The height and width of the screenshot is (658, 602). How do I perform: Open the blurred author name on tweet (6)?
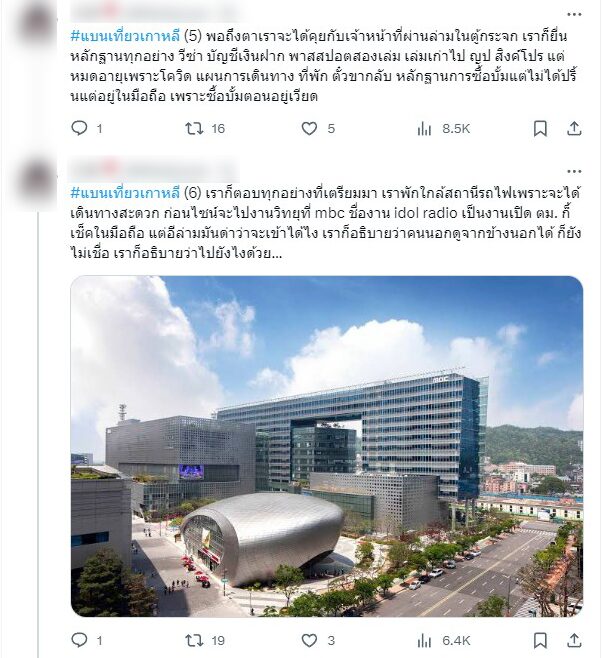point(154,170)
